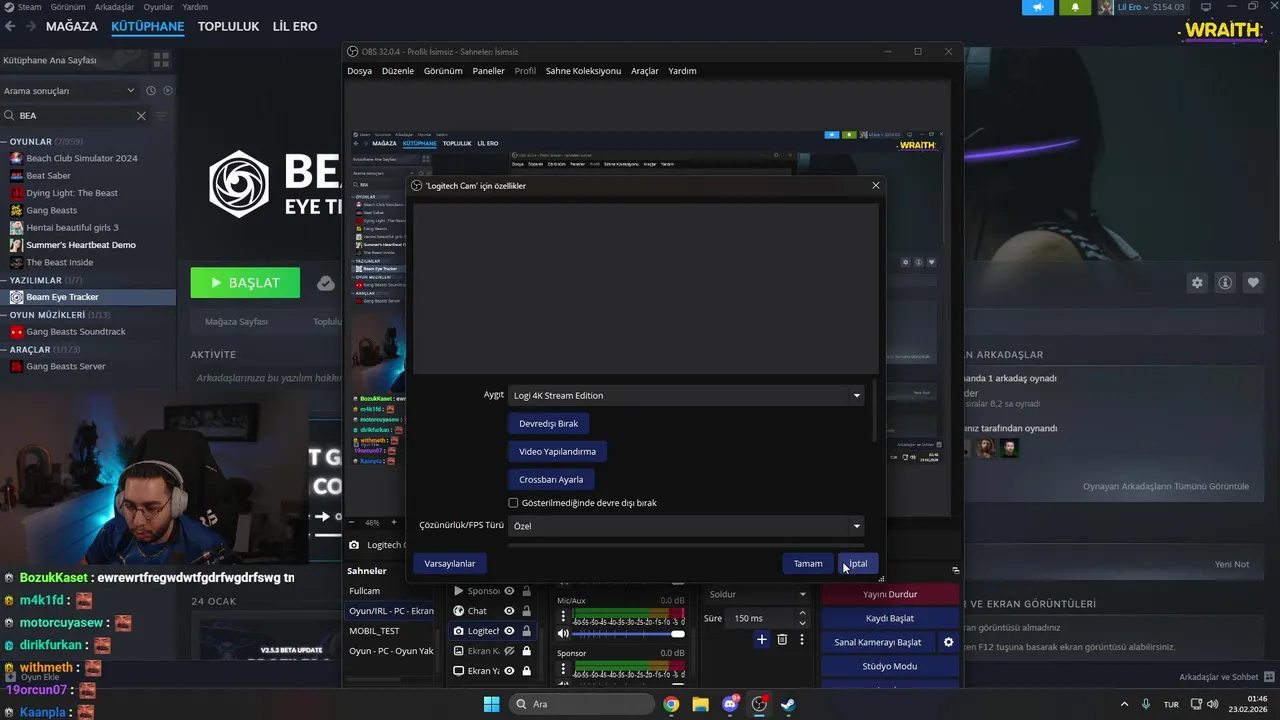Adjust the Mic/Aux volume slider

[x=628, y=634]
